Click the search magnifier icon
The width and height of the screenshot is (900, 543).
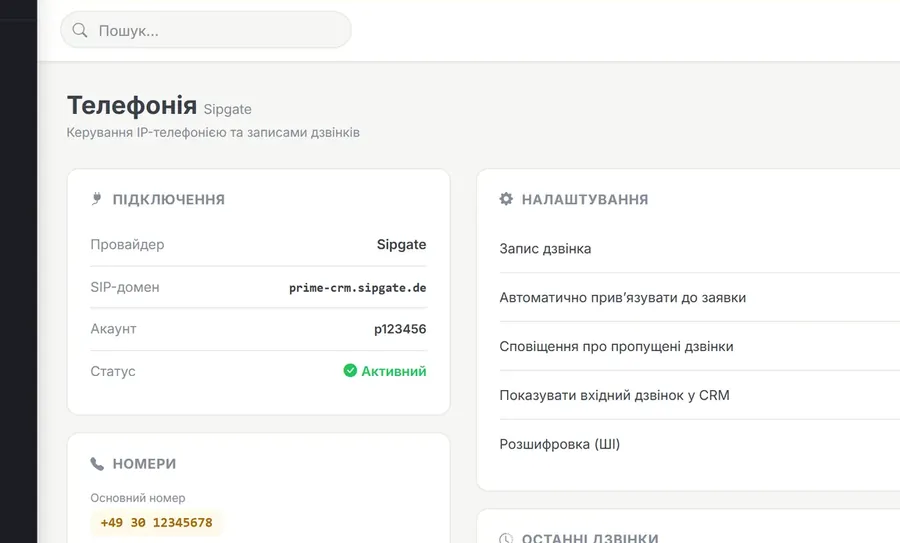click(80, 30)
